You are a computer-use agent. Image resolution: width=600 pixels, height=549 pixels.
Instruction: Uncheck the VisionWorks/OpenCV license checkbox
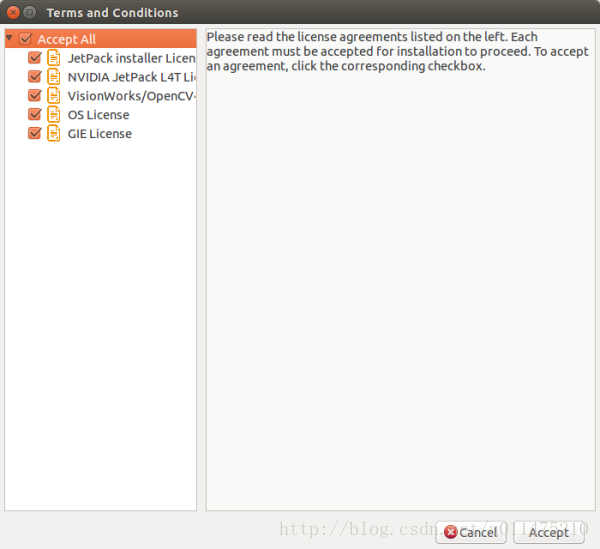pyautogui.click(x=34, y=95)
